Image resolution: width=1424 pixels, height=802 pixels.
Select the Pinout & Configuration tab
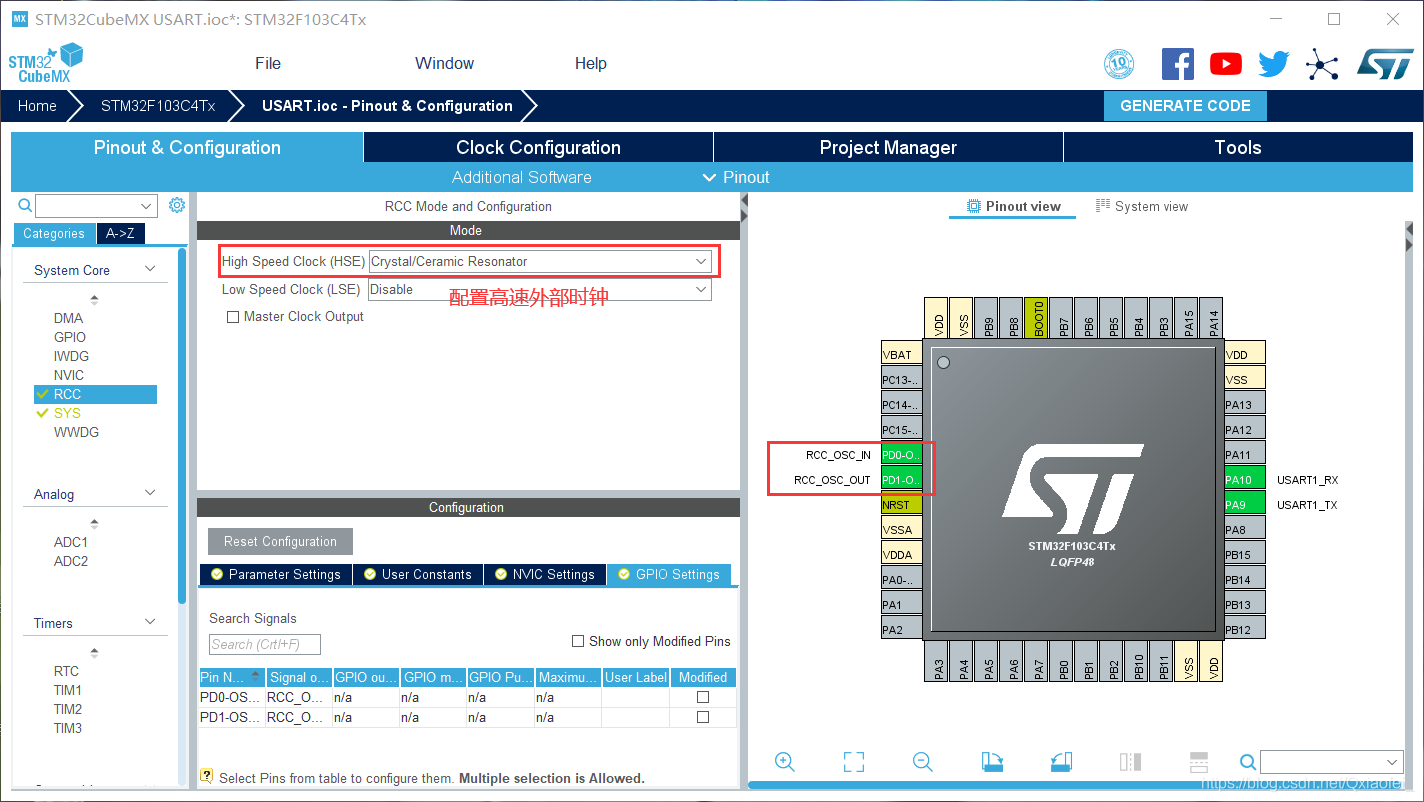click(187, 147)
